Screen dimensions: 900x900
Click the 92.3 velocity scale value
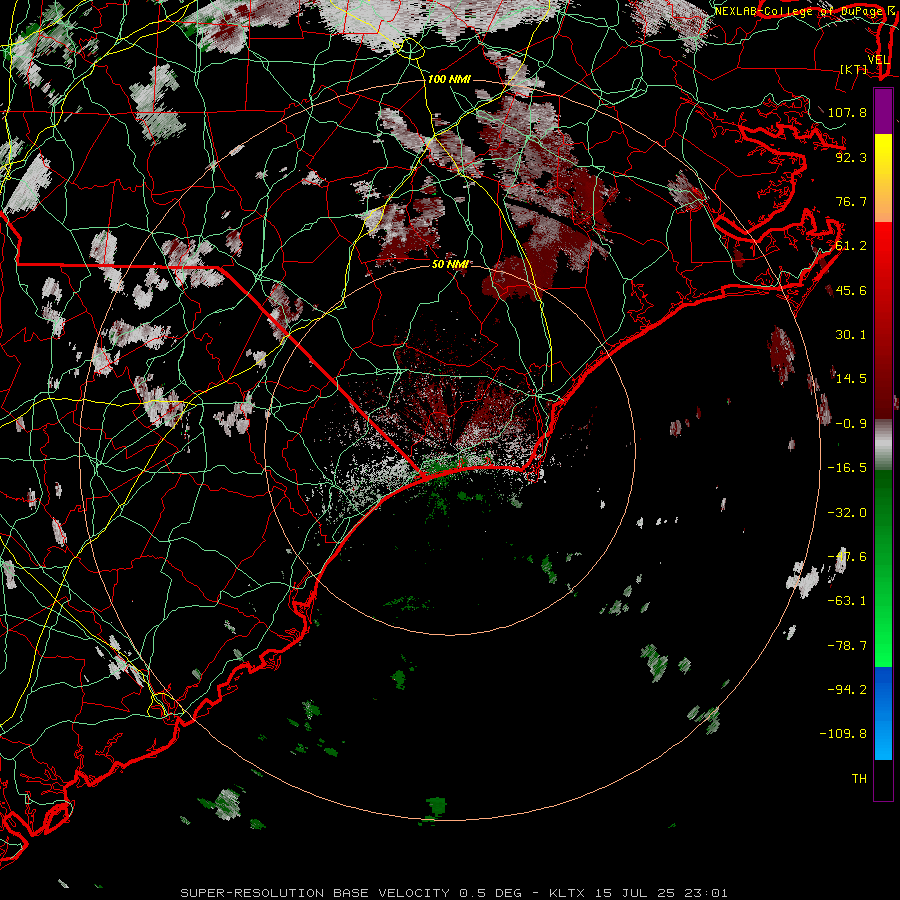851,157
